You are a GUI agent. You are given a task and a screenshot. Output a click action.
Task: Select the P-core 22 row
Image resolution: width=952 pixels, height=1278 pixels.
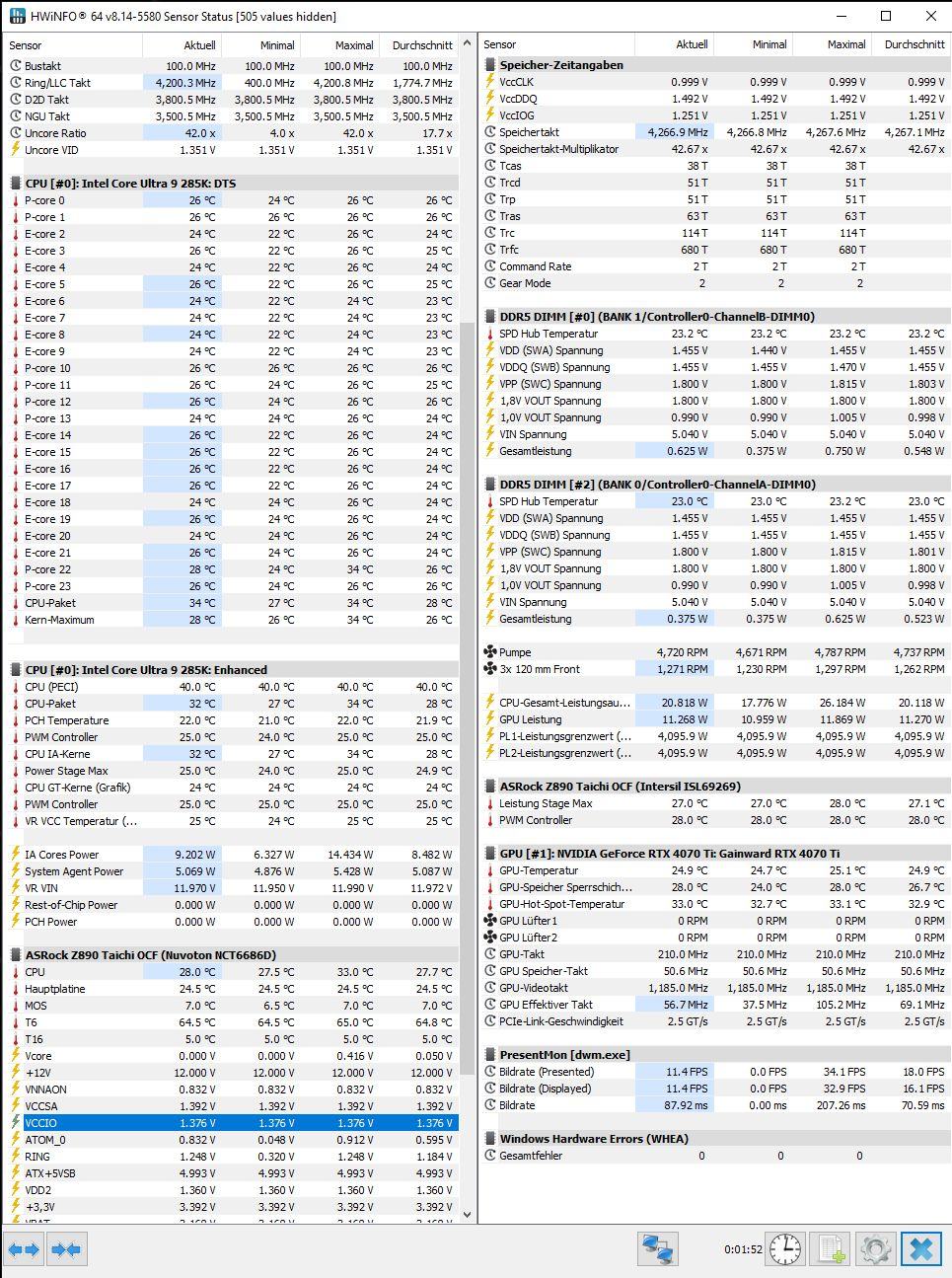tap(232, 569)
